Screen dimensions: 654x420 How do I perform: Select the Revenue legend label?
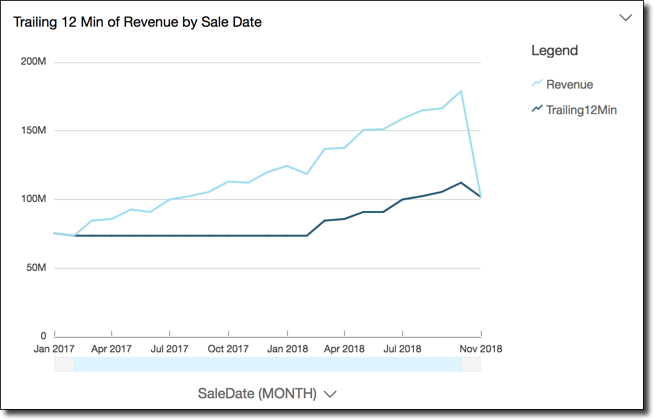569,84
